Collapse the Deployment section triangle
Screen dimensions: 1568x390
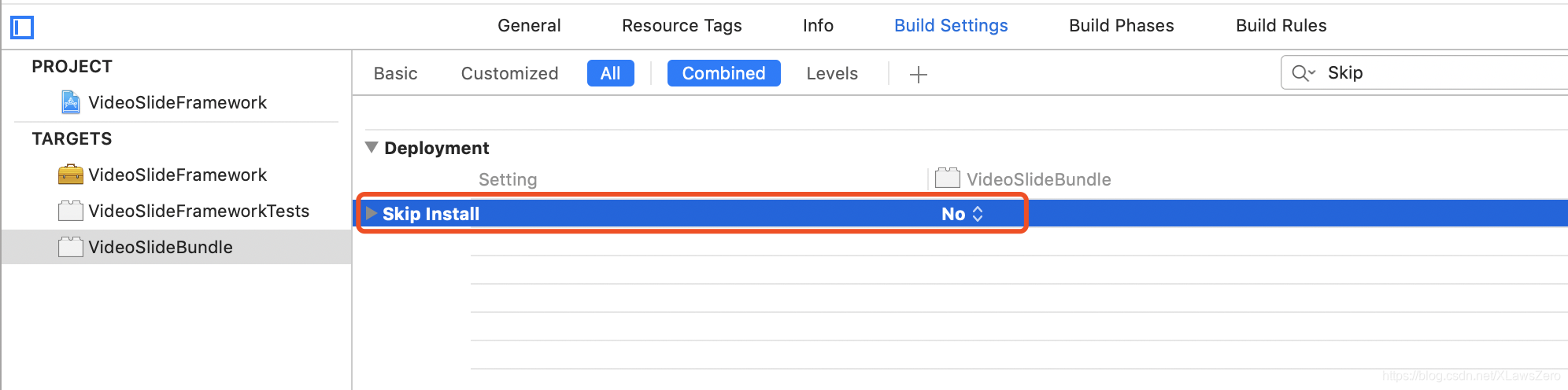pyautogui.click(x=372, y=147)
